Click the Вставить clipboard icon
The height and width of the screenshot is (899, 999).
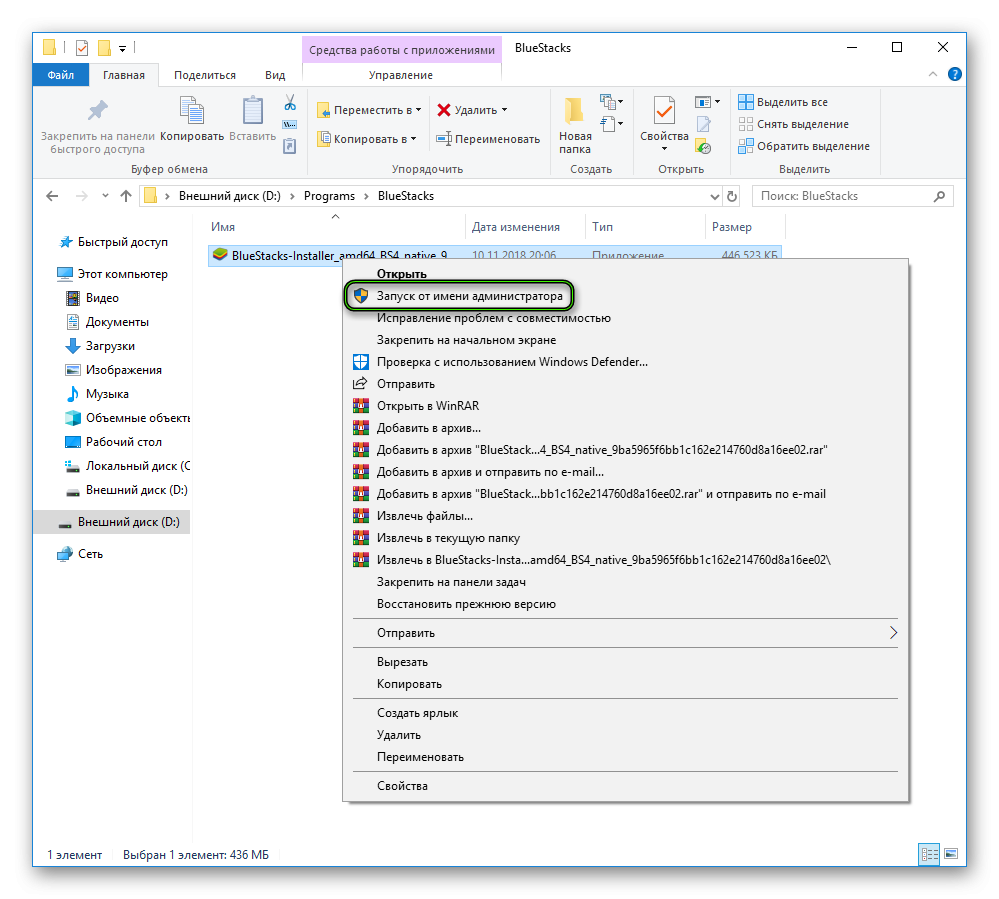[x=252, y=111]
